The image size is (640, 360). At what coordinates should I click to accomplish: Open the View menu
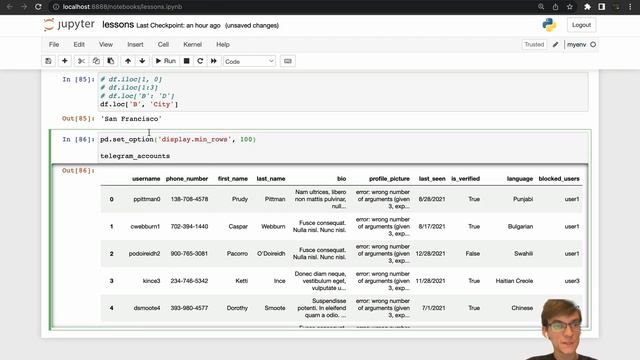click(x=106, y=44)
